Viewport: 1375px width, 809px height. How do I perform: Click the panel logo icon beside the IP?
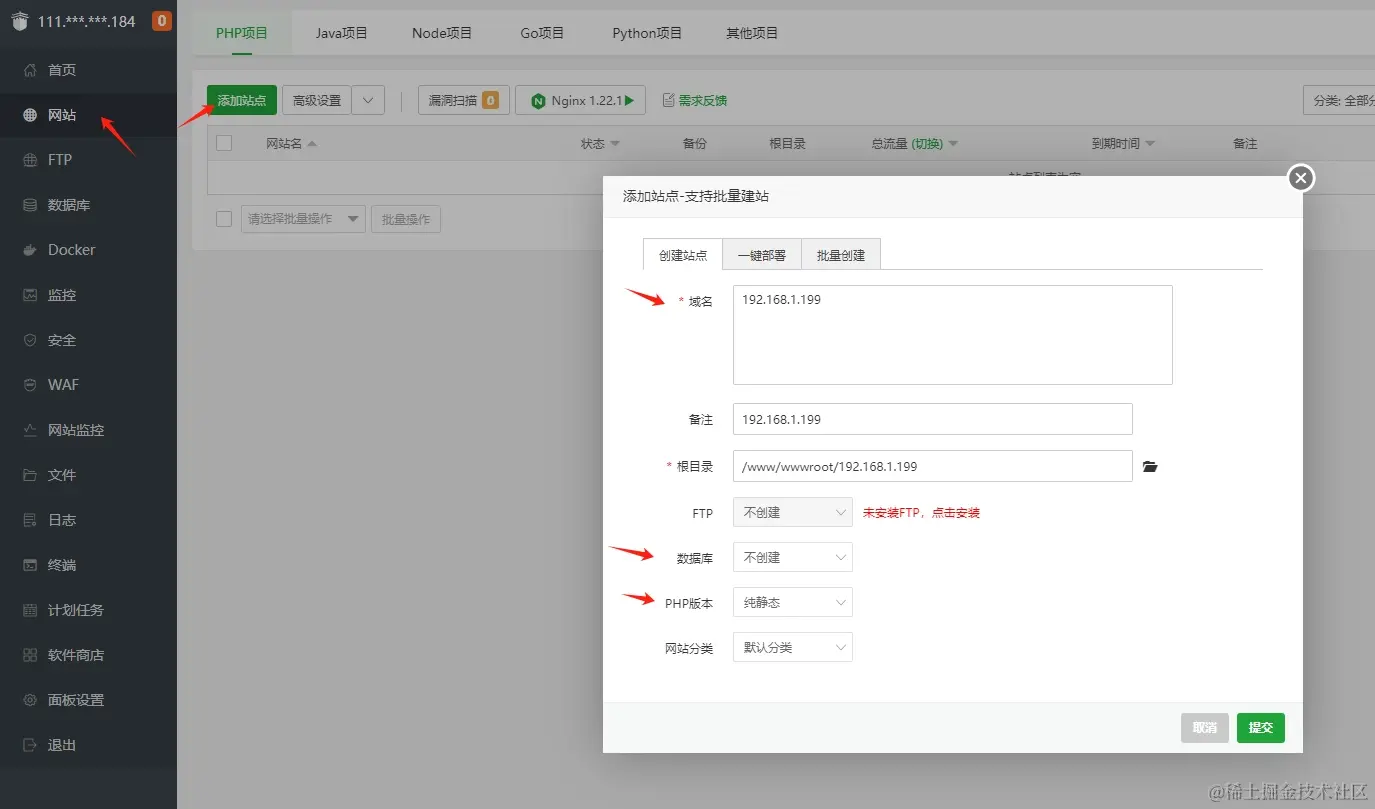pos(20,21)
